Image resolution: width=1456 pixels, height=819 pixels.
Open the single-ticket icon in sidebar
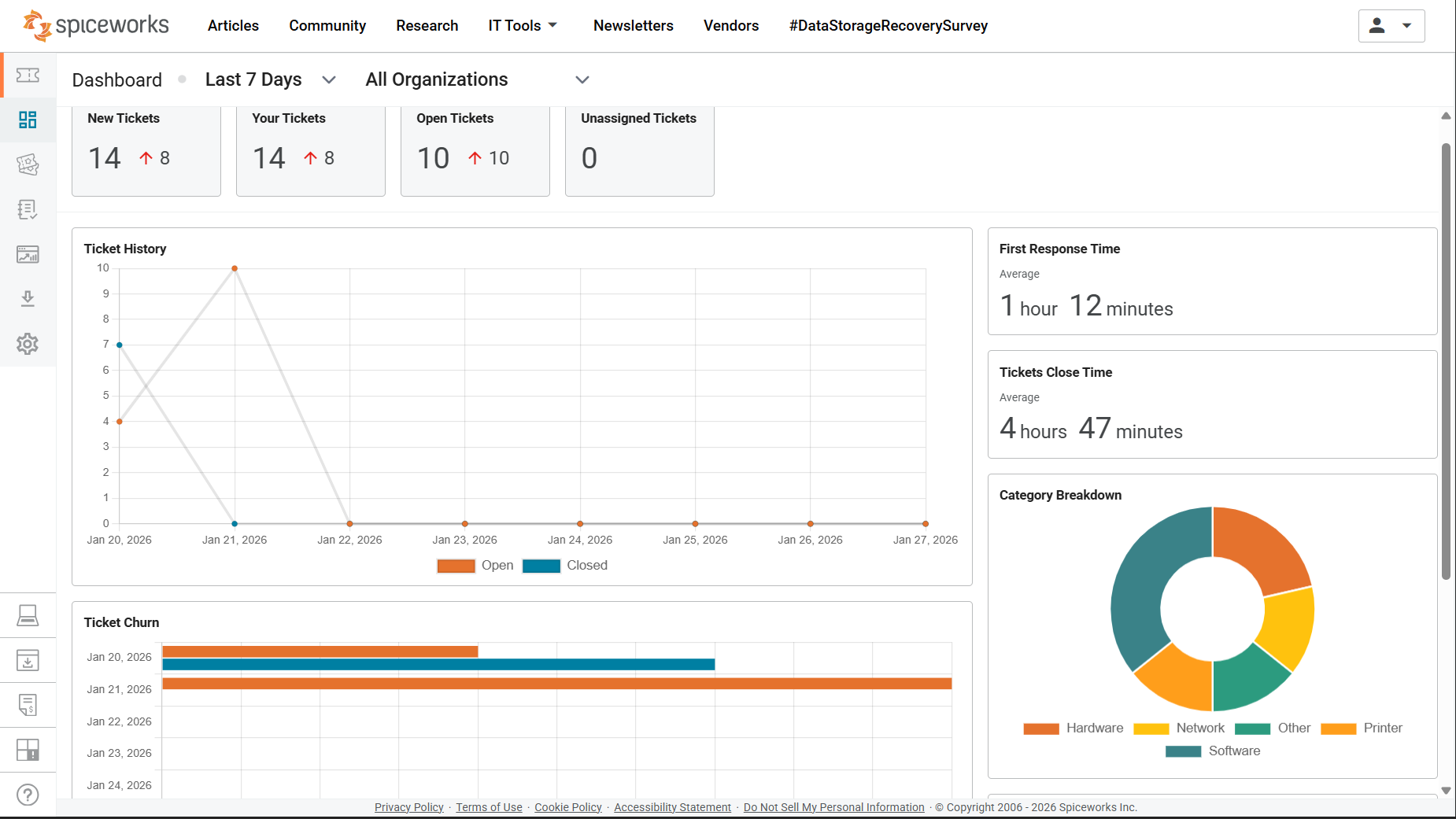[x=28, y=75]
